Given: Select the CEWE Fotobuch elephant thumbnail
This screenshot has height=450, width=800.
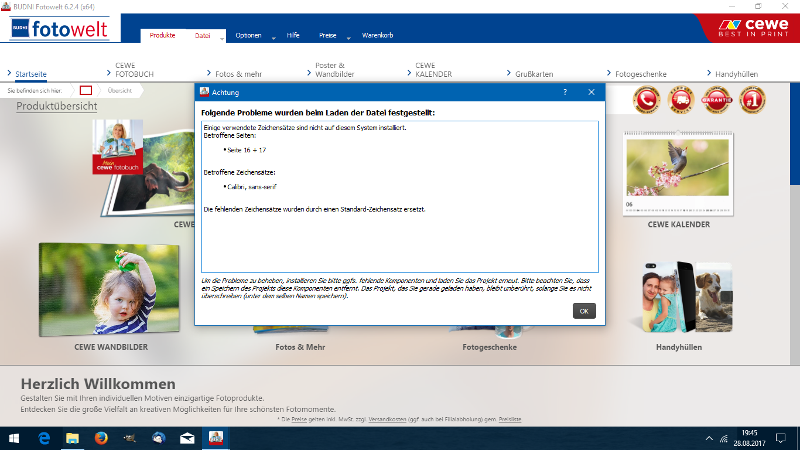Looking at the screenshot, I should tap(145, 167).
